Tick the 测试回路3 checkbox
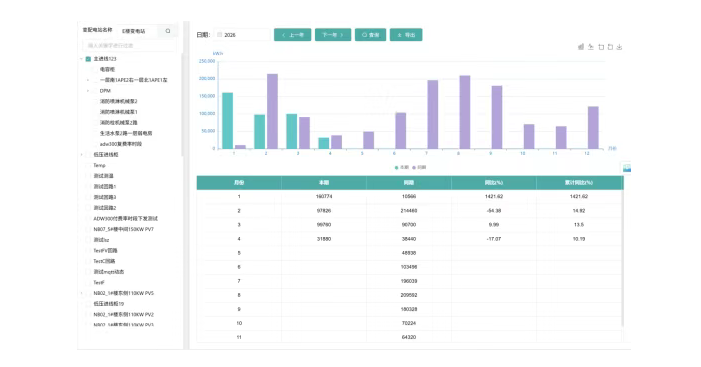Screen dimensions: 701x367 (88, 197)
